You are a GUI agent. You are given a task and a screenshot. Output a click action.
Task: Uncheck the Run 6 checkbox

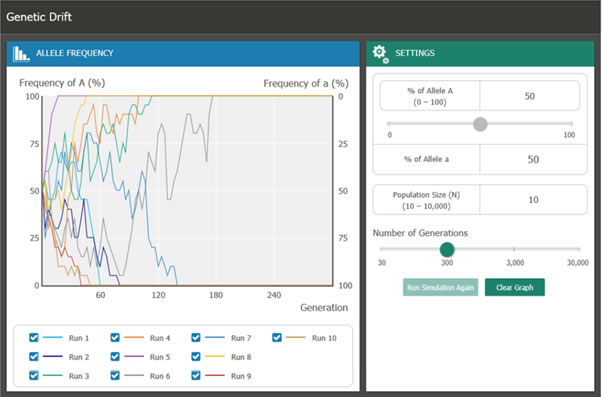coord(115,375)
